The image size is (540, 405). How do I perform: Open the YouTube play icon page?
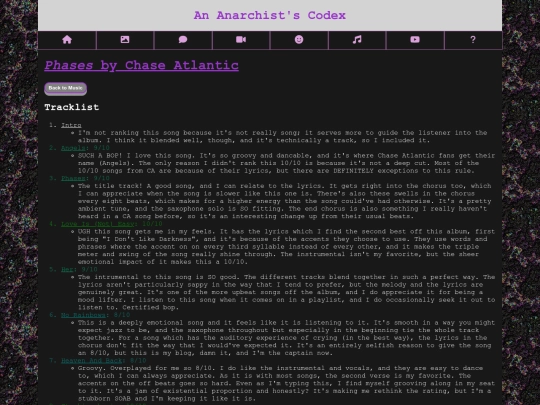[415, 40]
